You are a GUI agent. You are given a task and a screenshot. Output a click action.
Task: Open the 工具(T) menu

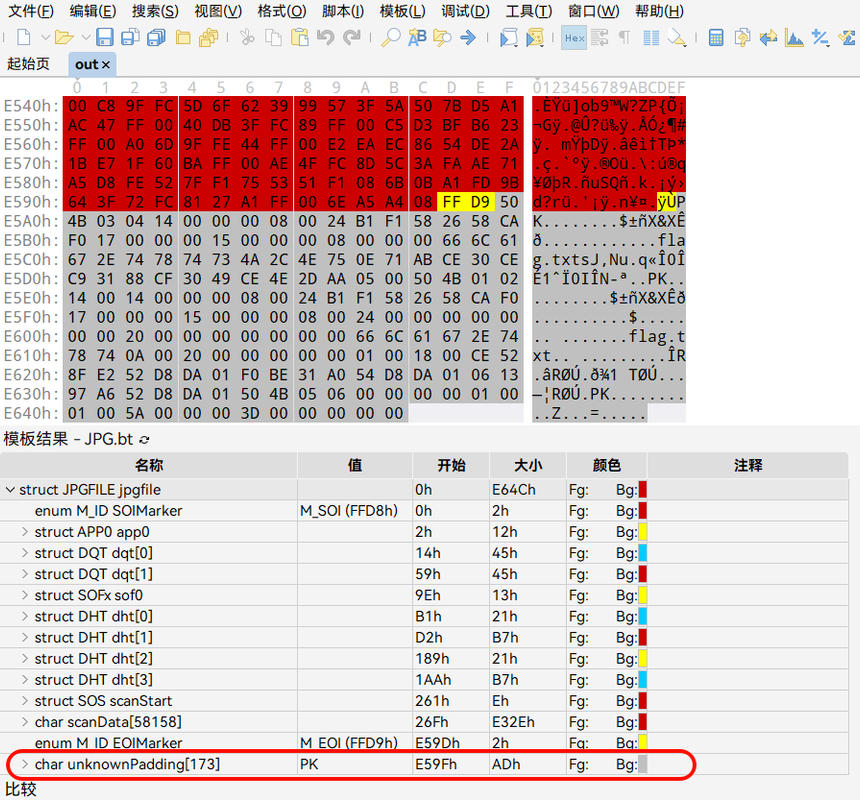[529, 10]
